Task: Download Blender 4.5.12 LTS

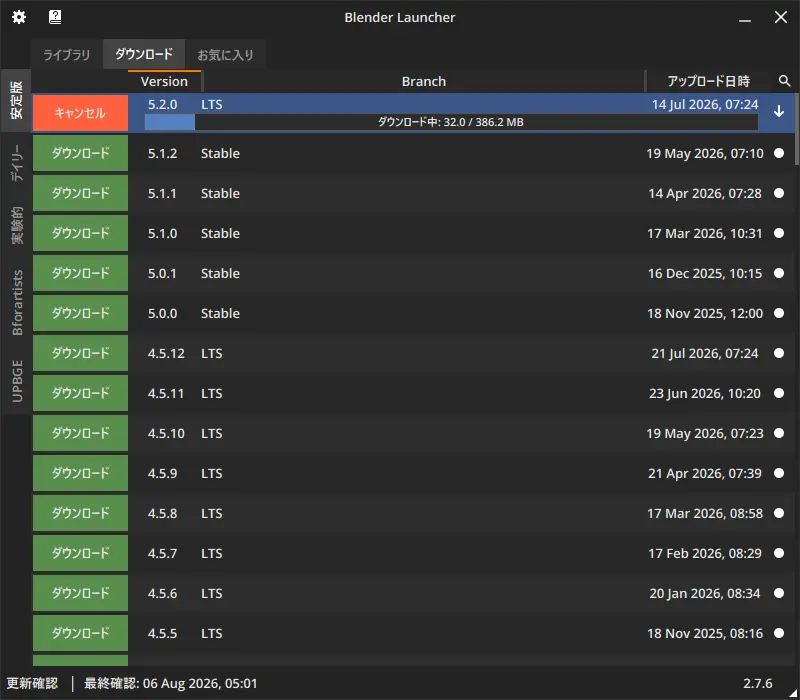Action: [81, 353]
